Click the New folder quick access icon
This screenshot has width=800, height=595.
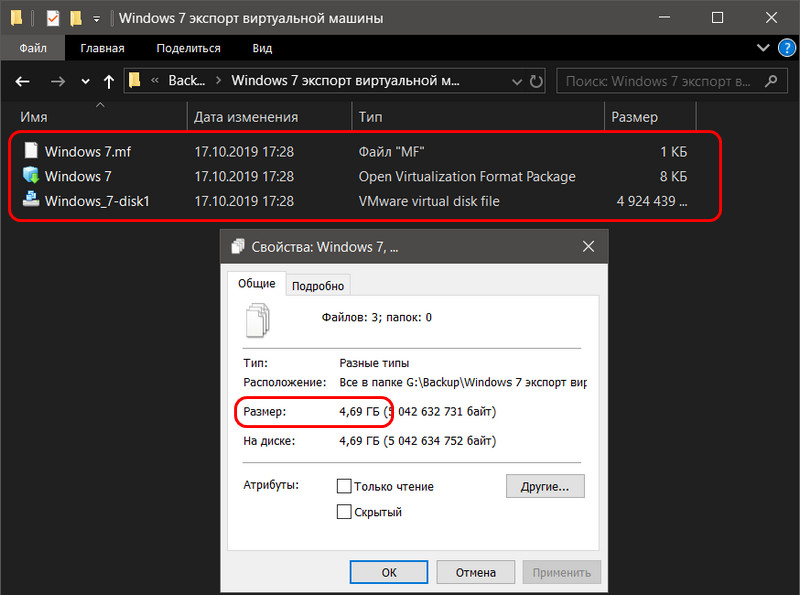coord(76,18)
